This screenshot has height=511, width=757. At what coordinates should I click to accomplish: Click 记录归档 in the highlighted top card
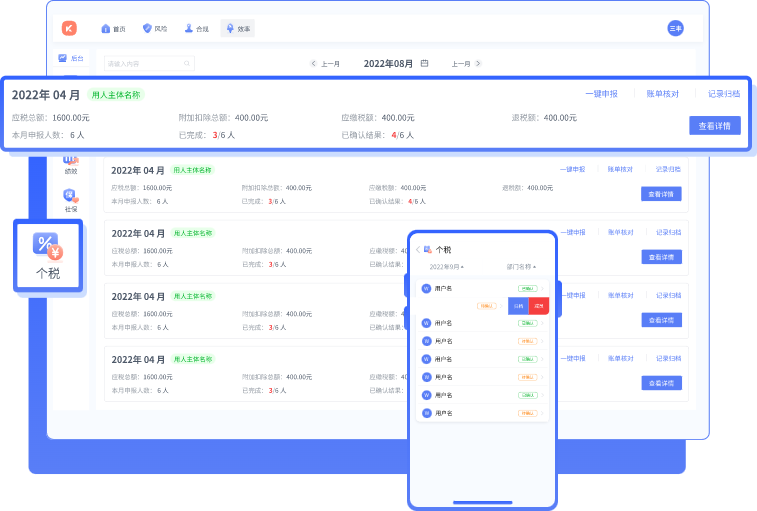(x=723, y=94)
